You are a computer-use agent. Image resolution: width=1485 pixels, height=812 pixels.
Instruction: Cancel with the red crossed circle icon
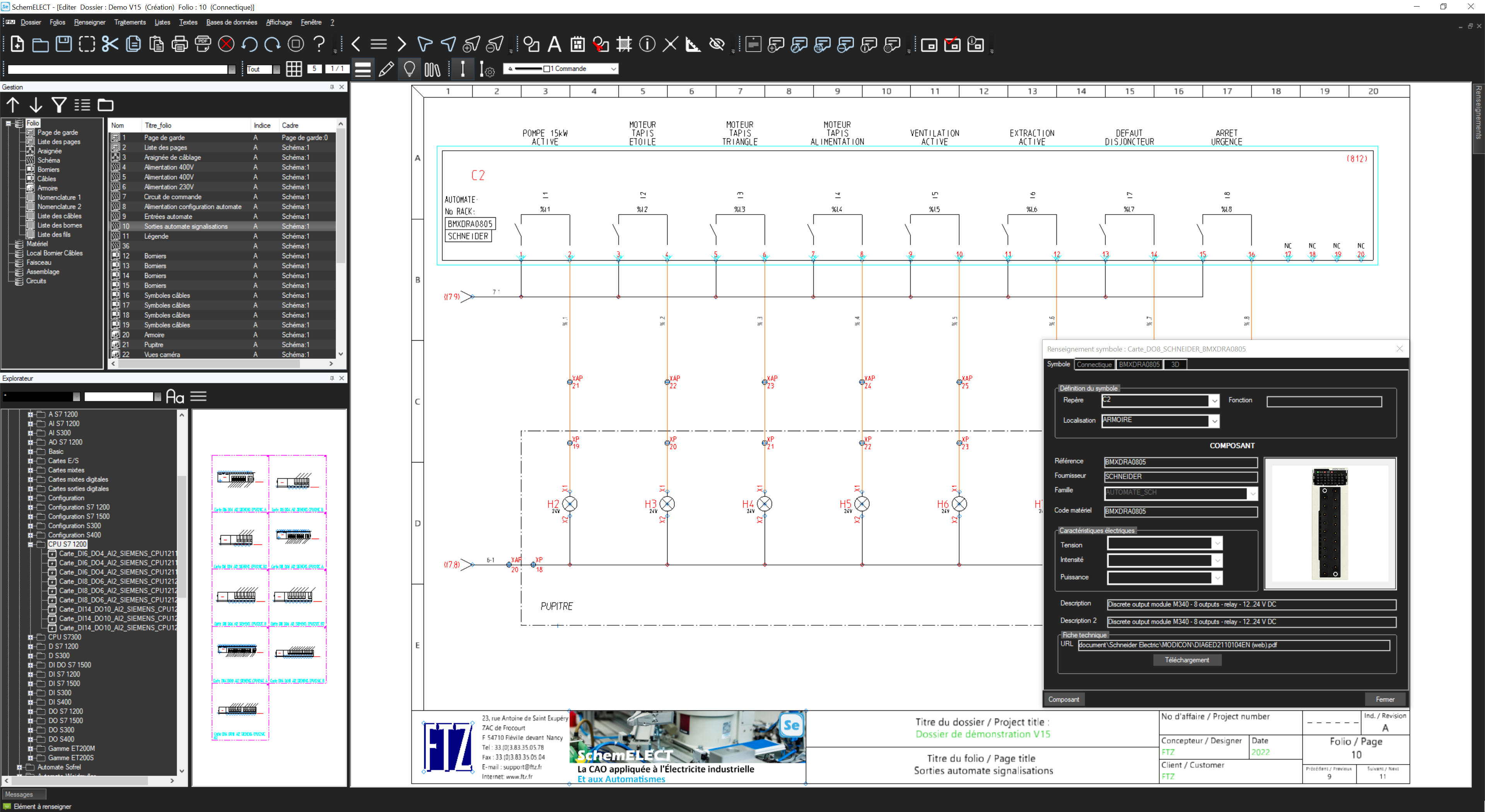click(x=227, y=44)
